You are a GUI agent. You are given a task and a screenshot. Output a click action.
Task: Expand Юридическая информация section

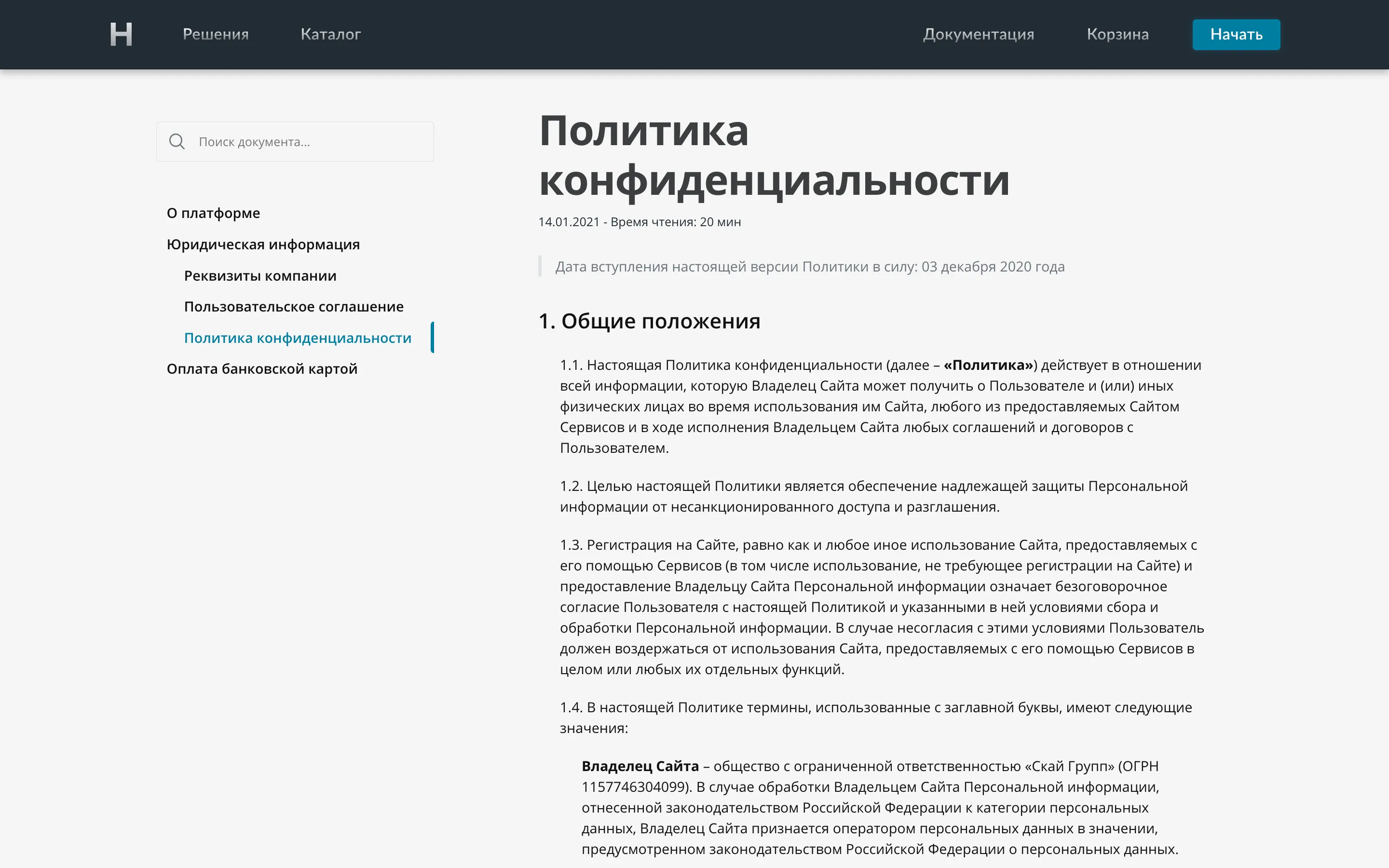click(263, 244)
